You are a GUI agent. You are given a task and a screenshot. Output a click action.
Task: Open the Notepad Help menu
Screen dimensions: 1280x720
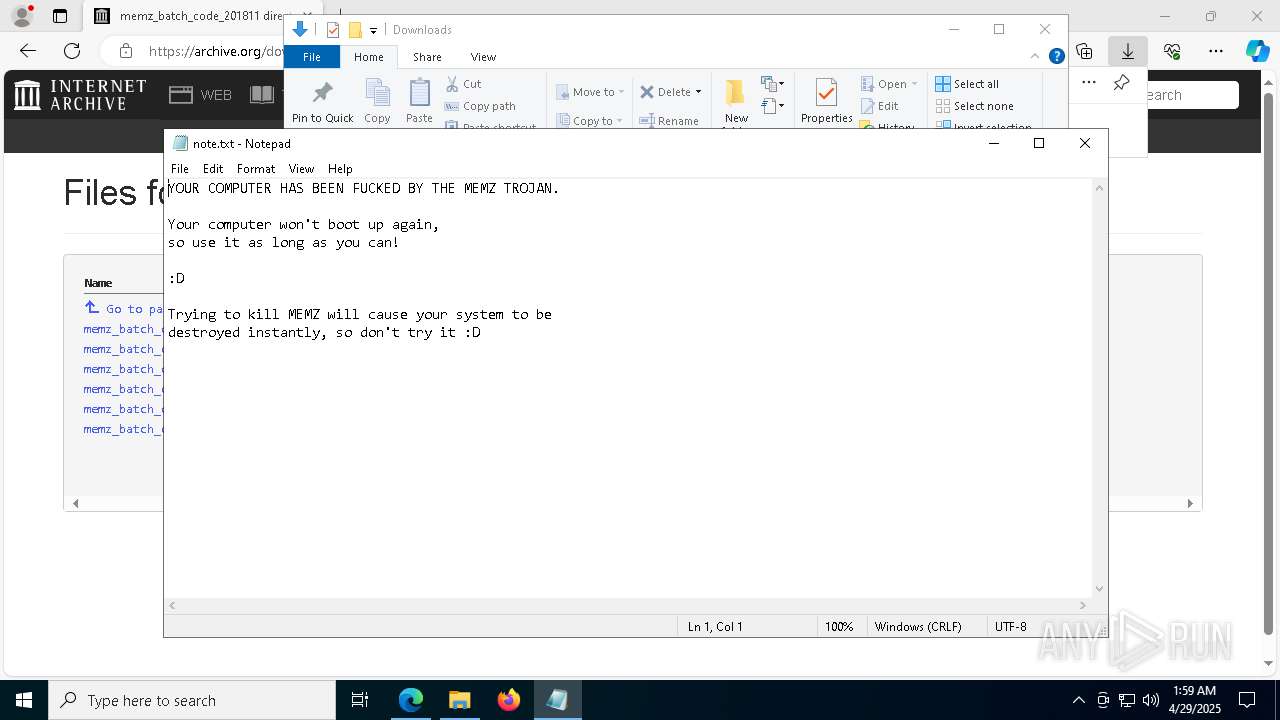pyautogui.click(x=340, y=169)
